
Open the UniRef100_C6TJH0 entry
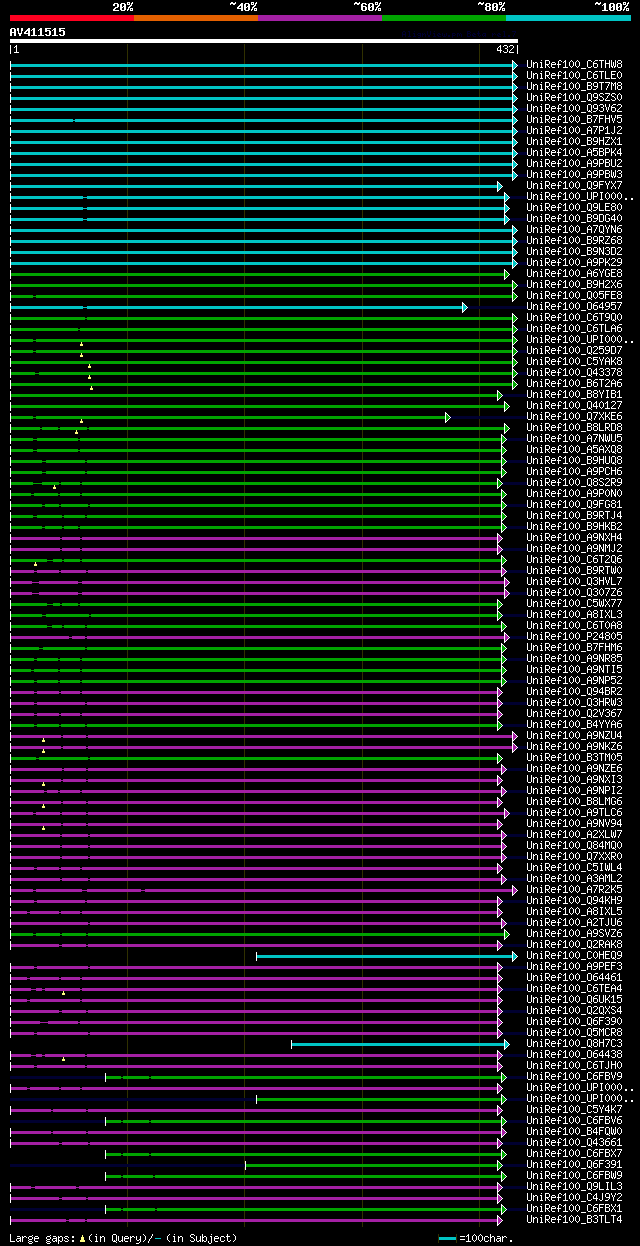point(574,1065)
